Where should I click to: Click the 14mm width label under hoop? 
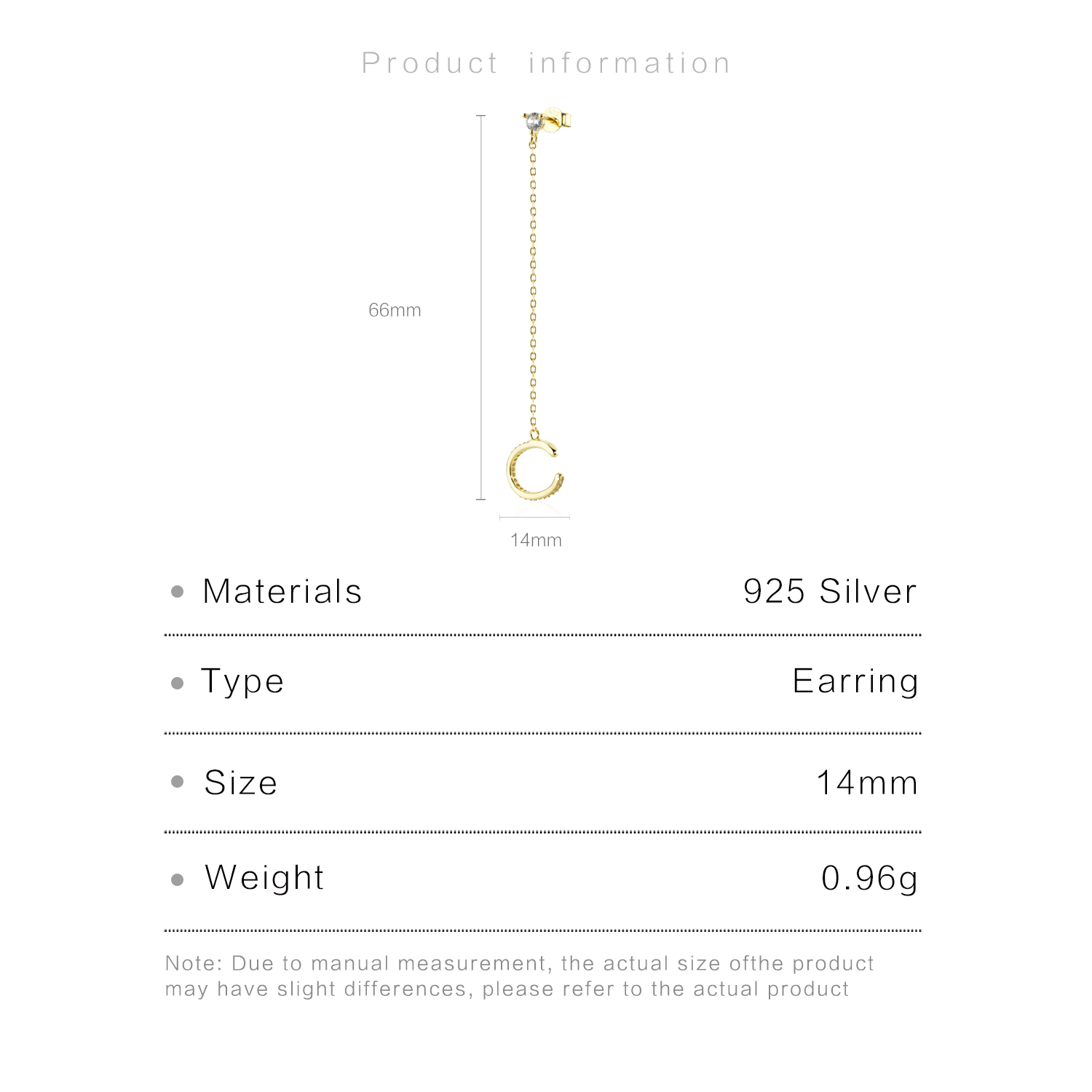click(536, 540)
